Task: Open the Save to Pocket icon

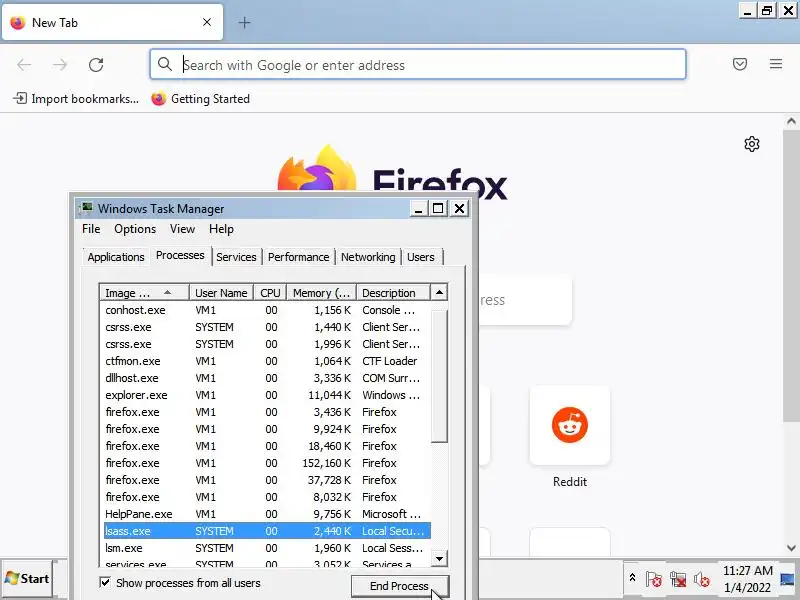Action: [740, 64]
